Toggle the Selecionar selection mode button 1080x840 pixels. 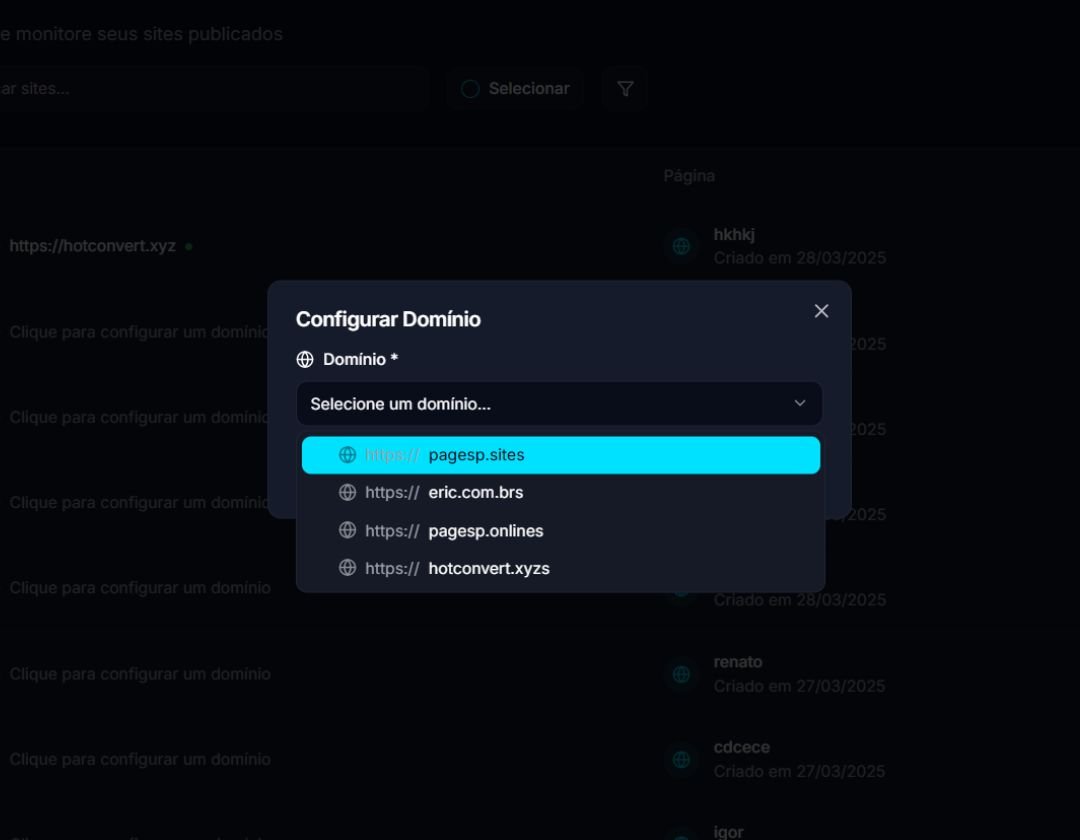(x=515, y=89)
